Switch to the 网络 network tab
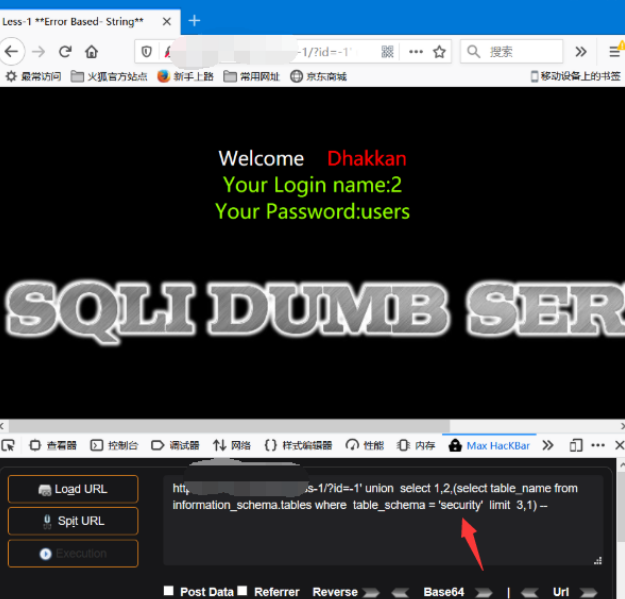The image size is (625, 599). (232, 445)
